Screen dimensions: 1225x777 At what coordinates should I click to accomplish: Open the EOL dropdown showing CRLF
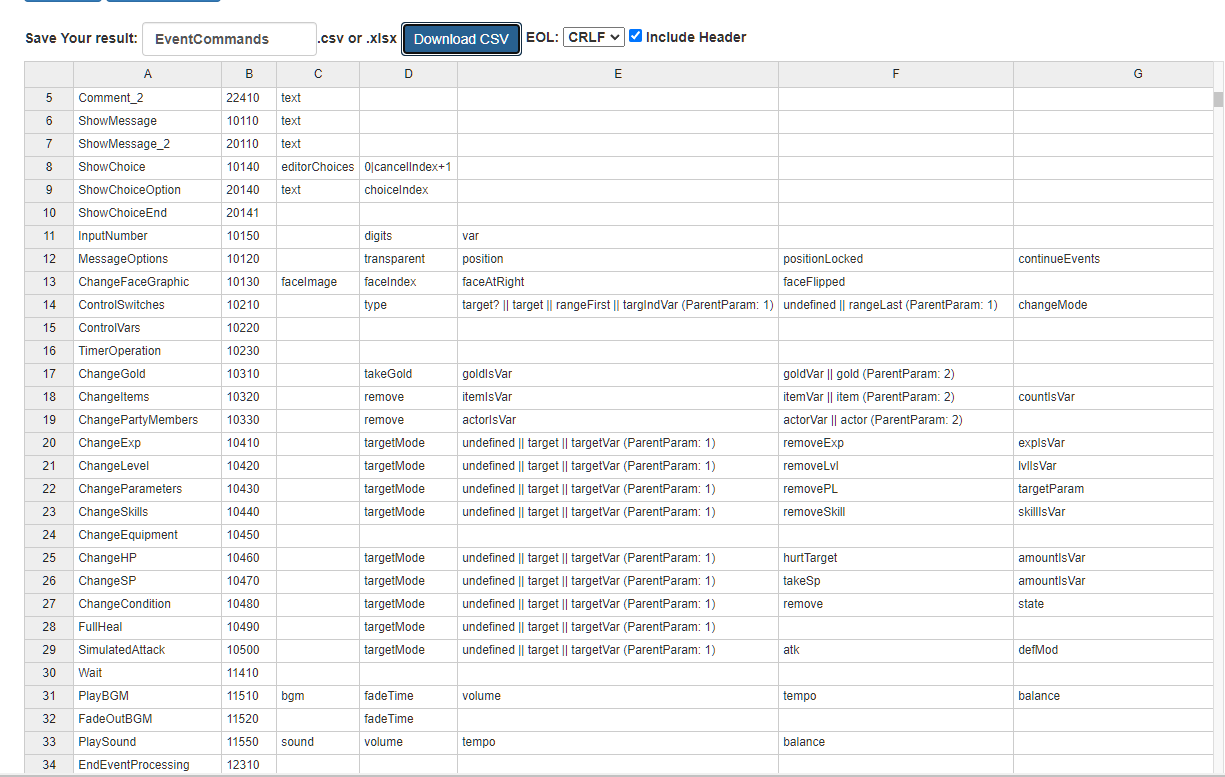594,37
